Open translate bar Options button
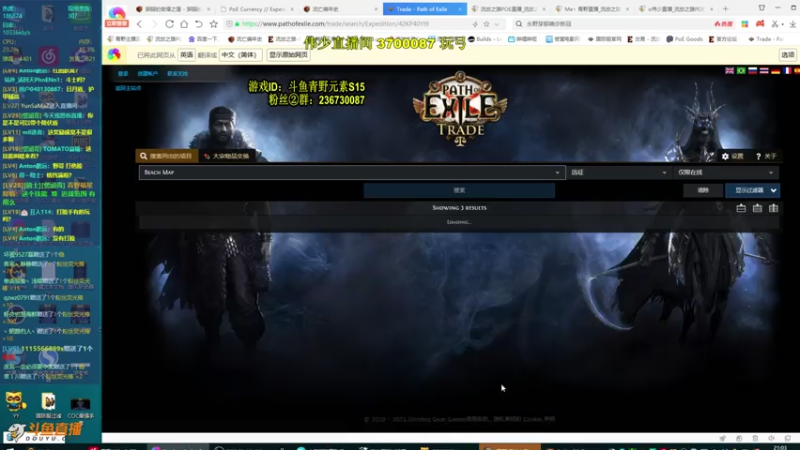This screenshot has width=800, height=450. pyautogui.click(x=788, y=55)
